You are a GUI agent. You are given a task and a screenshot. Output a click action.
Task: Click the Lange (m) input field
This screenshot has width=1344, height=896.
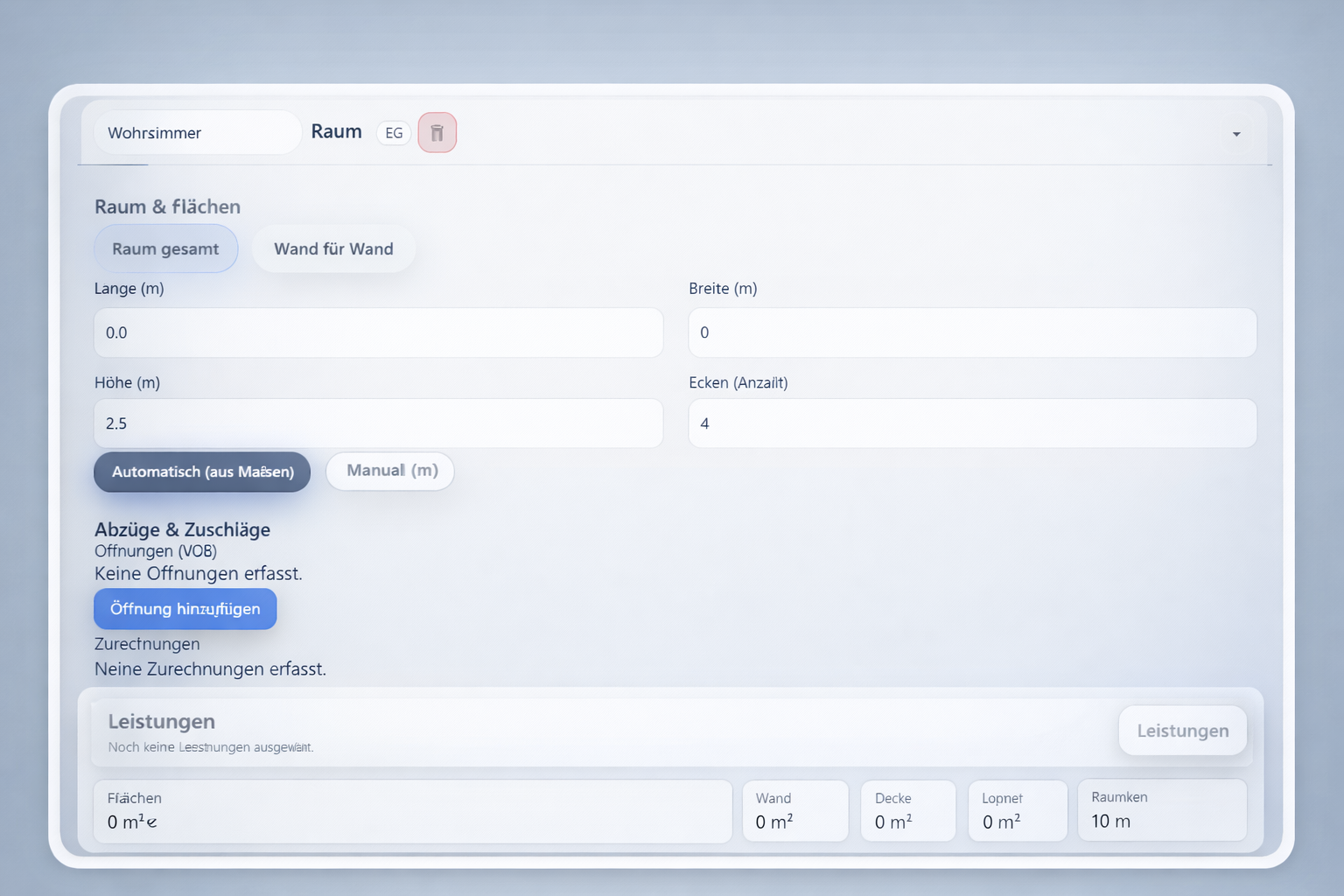click(378, 332)
